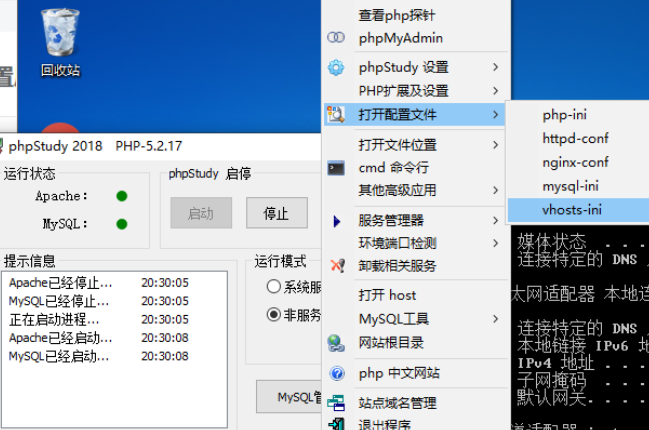This screenshot has height=430, width=649.
Task: Expand the MySQL工具 submenu arrow
Action: pos(495,319)
